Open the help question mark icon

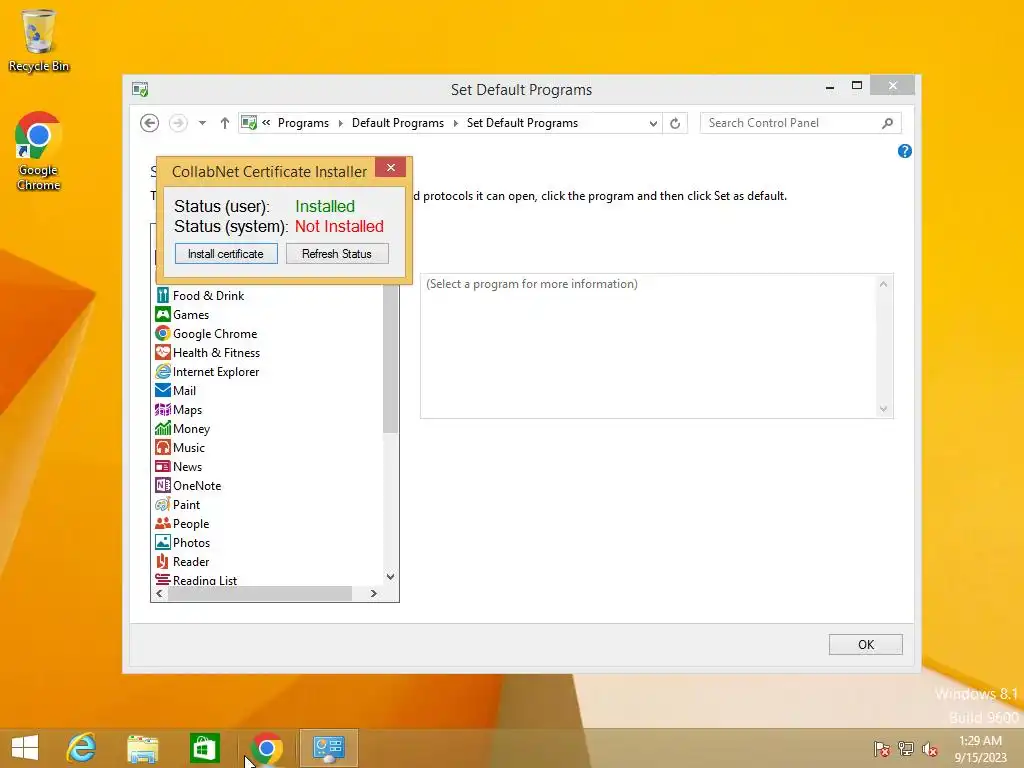(904, 152)
